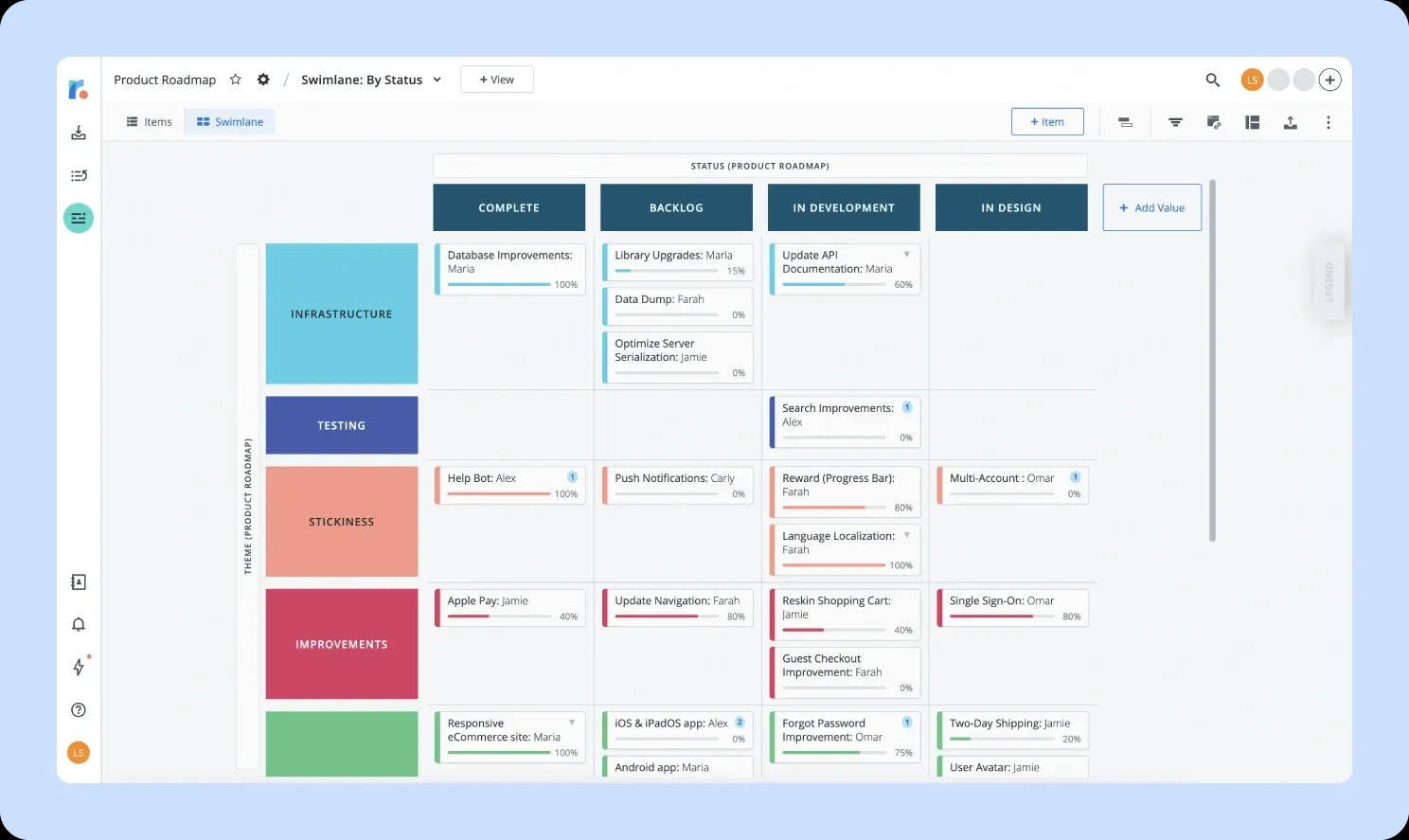Expand the Language Localization card arrow
The width and height of the screenshot is (1409, 840).
tap(907, 535)
